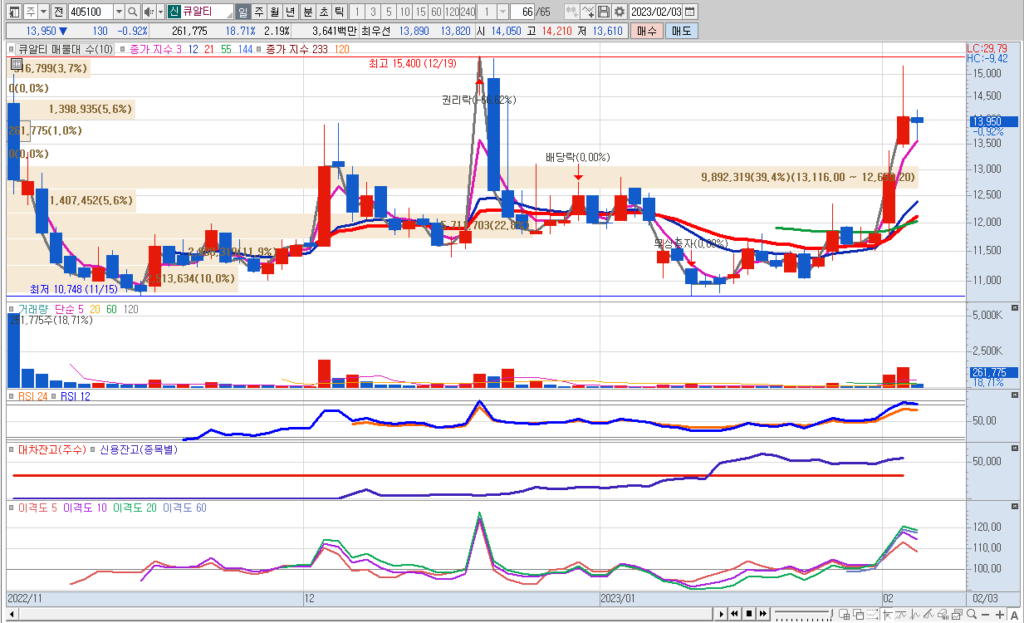Click the speaker sound icon
The width and height of the screenshot is (1024, 623).
149,11
